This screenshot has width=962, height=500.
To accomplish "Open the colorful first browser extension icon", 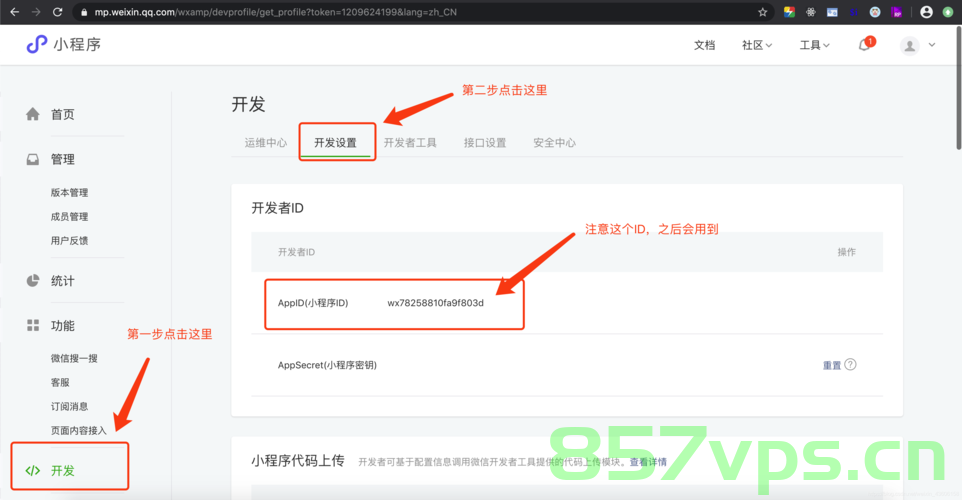I will click(x=790, y=12).
